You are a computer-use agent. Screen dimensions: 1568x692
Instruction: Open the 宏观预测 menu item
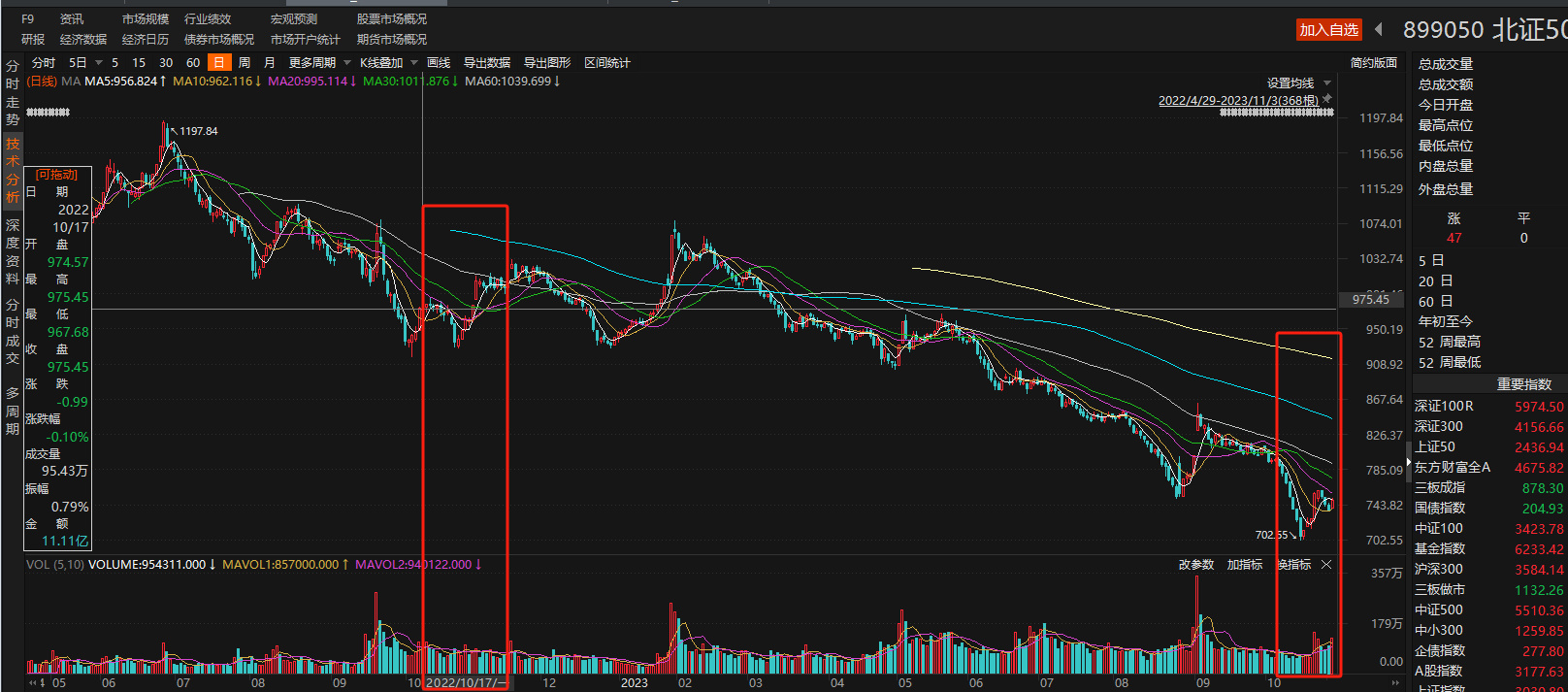[293, 18]
